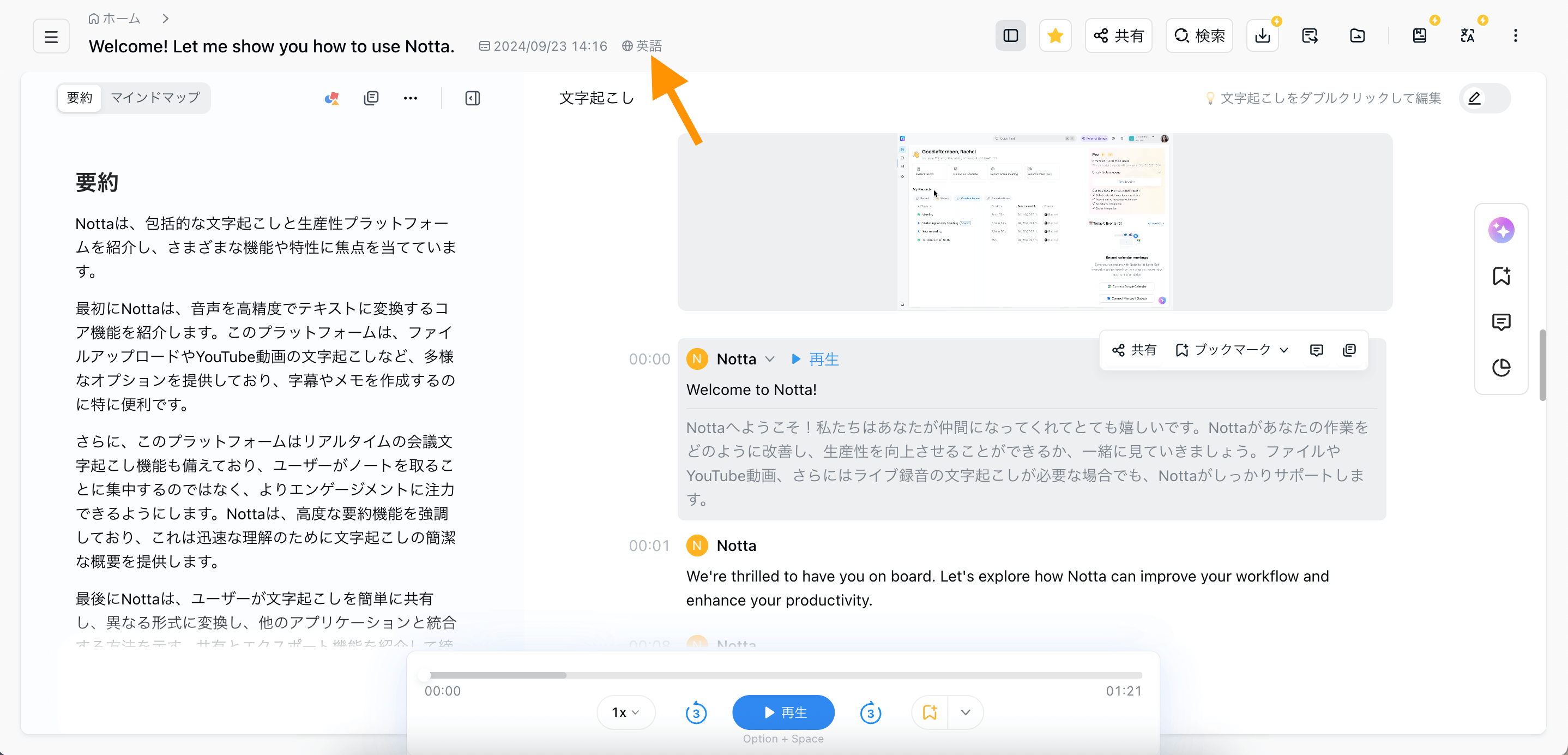Click the video preview thumbnail
This screenshot has width=1568, height=755.
point(1035,221)
